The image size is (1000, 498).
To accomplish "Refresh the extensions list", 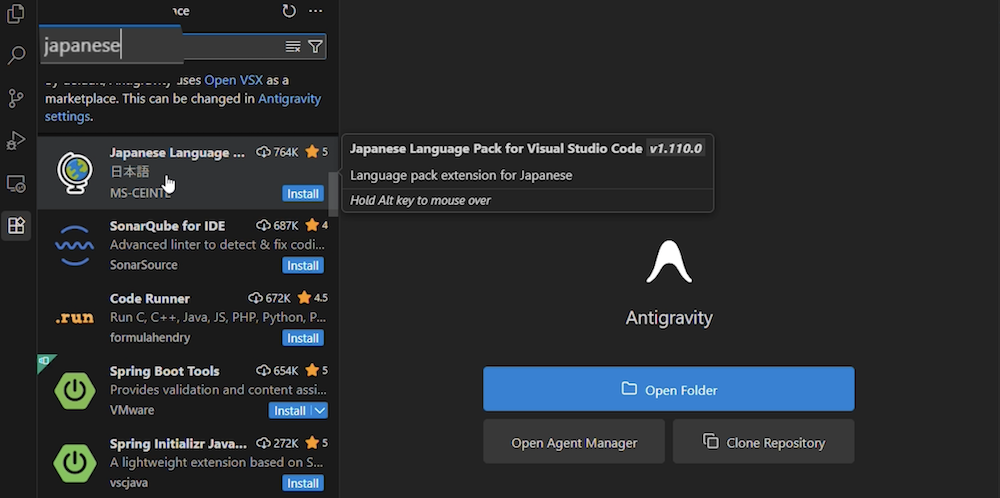I will tap(289, 11).
